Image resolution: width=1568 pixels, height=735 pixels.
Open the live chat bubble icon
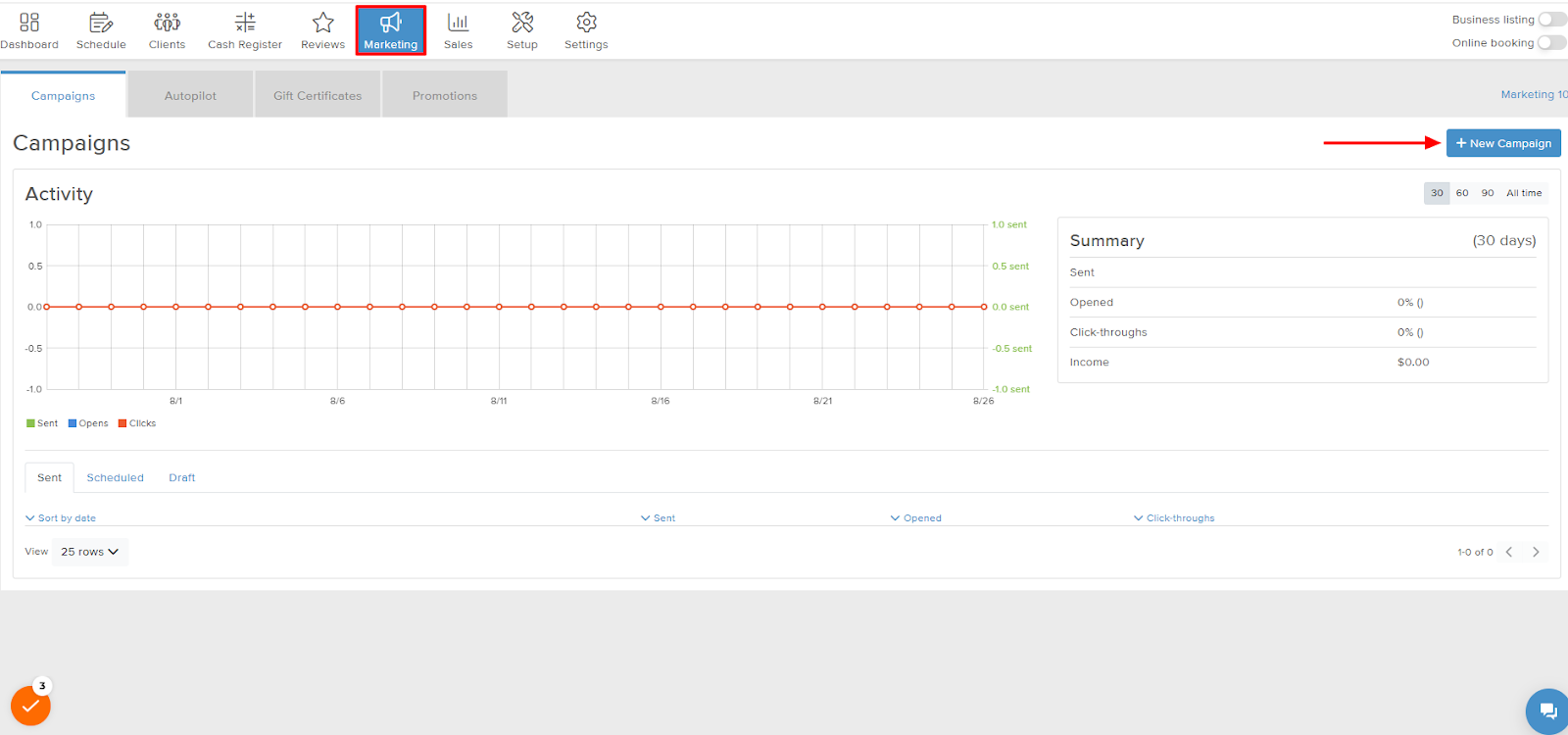(x=1547, y=710)
